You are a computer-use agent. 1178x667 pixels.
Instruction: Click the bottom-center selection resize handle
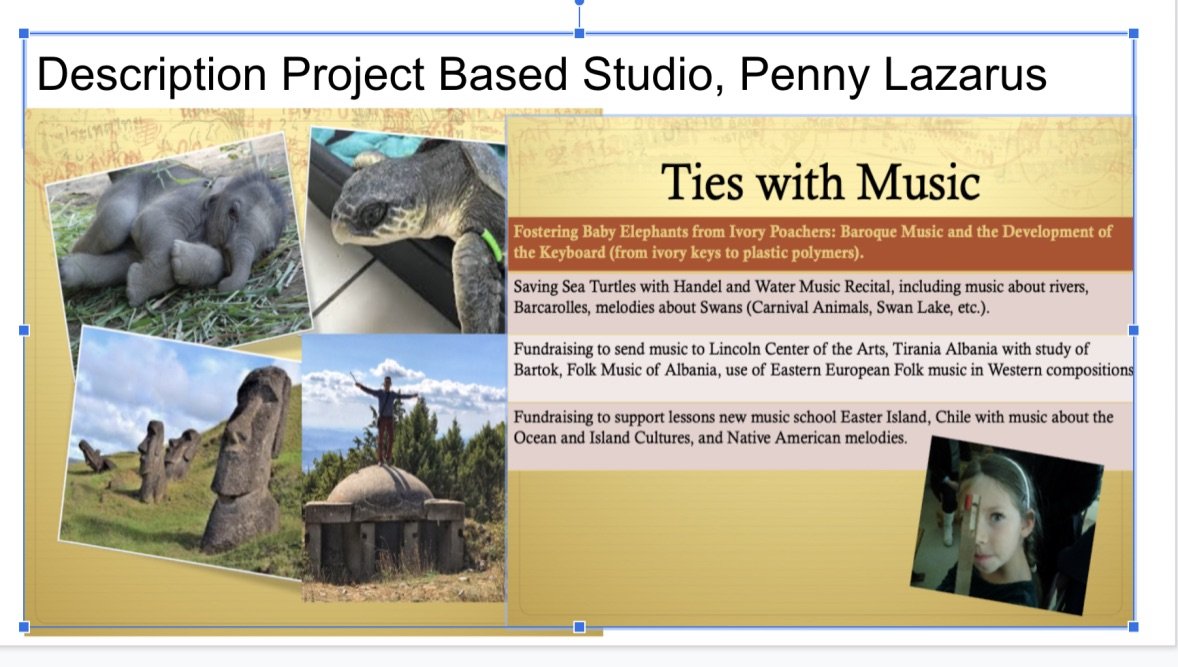[579, 626]
